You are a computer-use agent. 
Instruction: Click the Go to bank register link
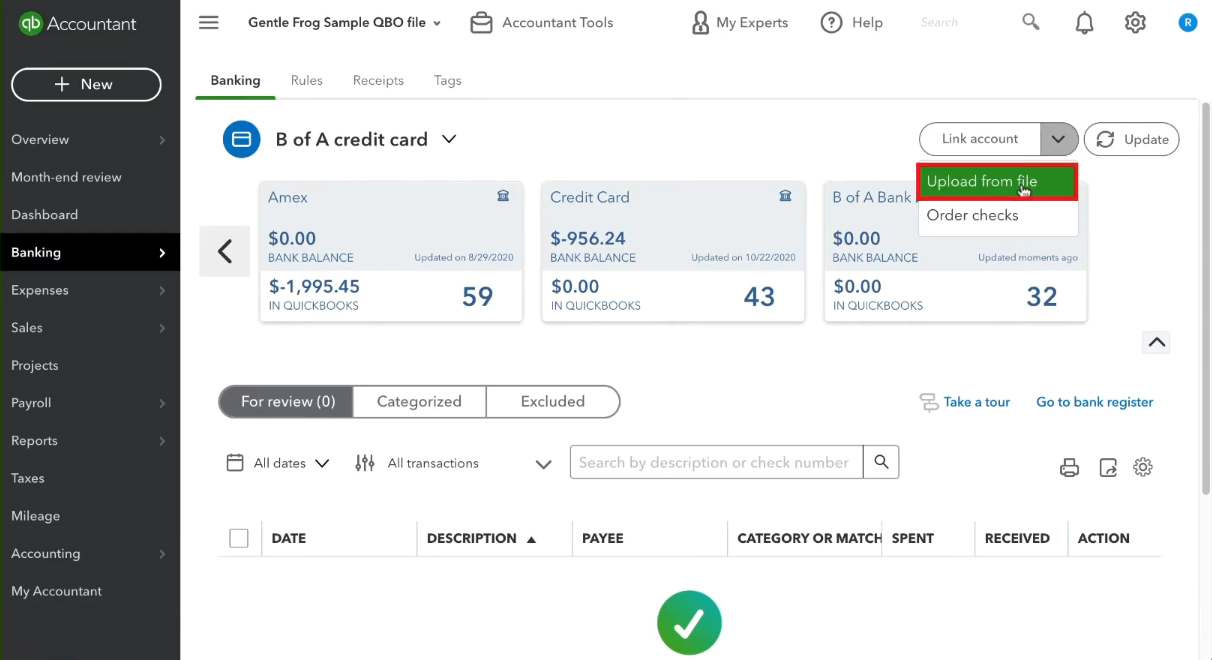pos(1094,402)
